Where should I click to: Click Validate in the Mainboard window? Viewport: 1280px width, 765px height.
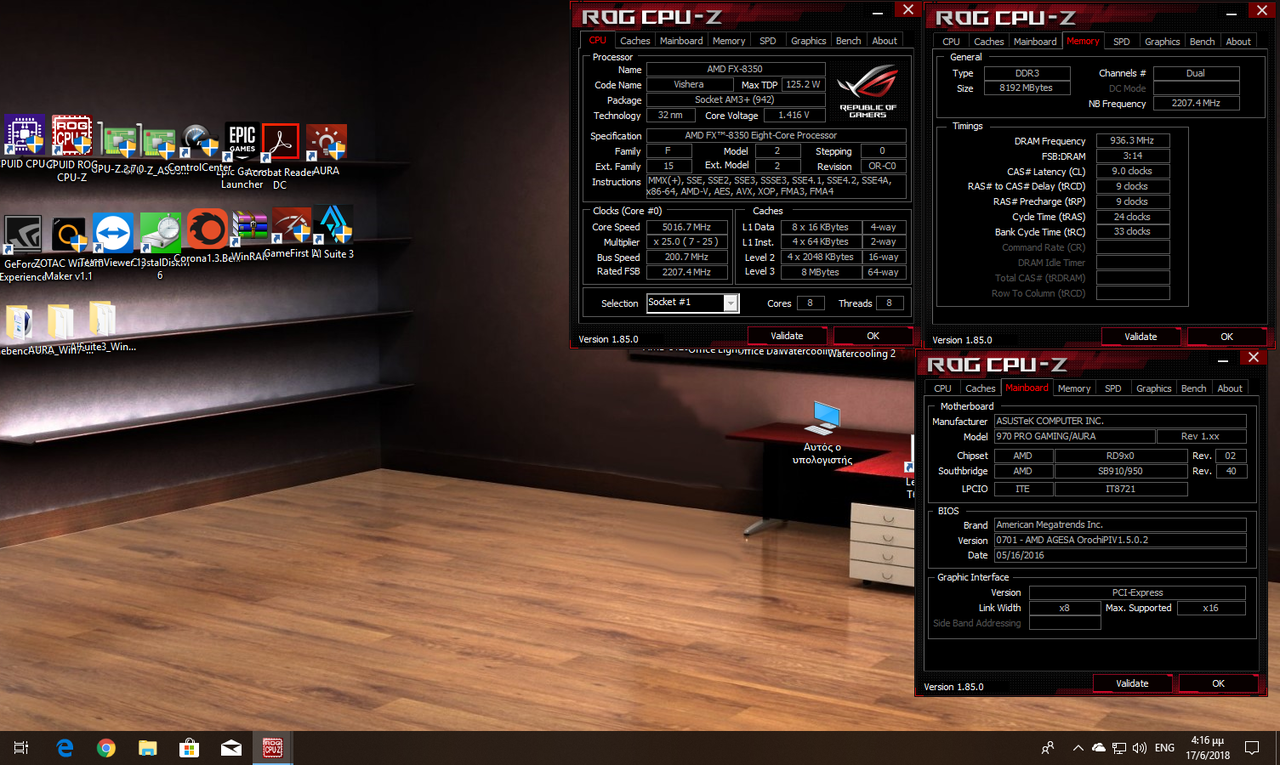[1132, 684]
